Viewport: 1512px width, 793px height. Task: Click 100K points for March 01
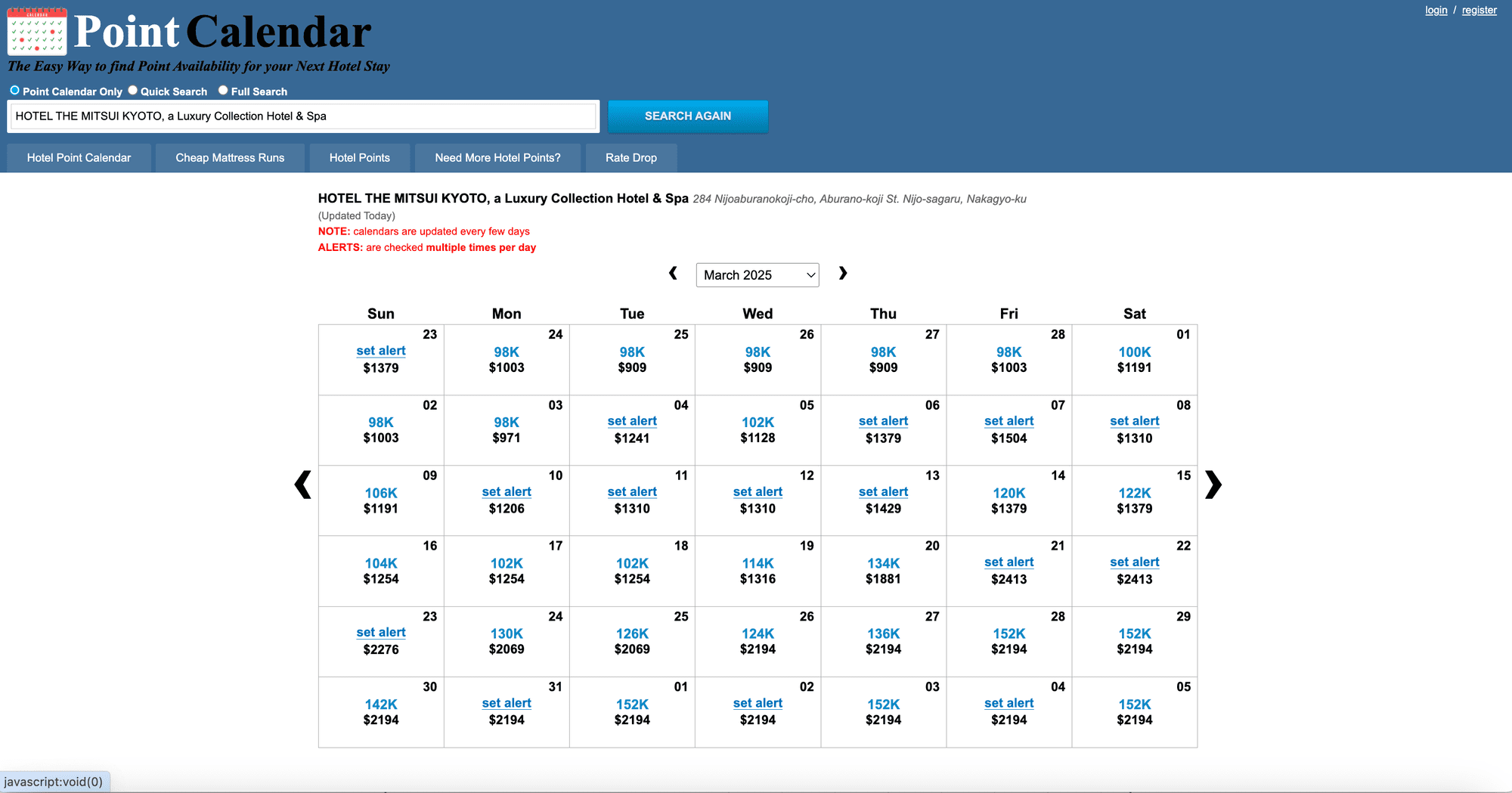(x=1135, y=352)
